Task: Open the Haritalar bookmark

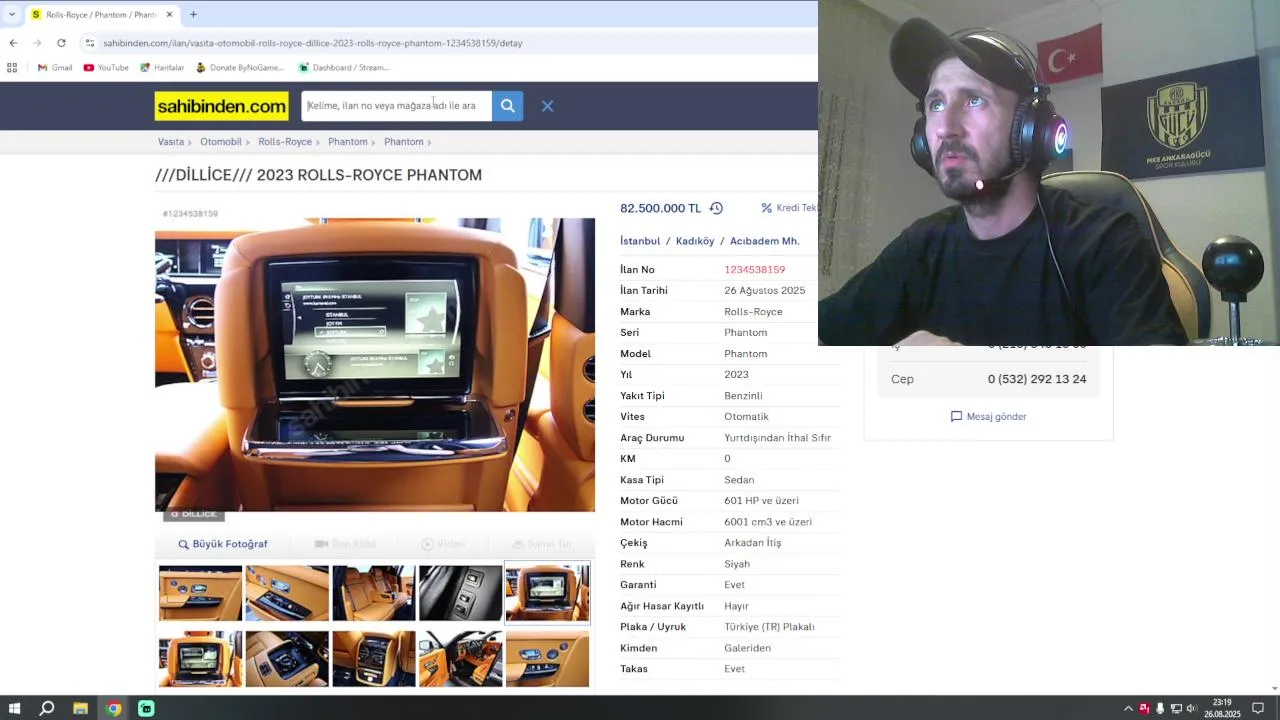Action: 162,68
